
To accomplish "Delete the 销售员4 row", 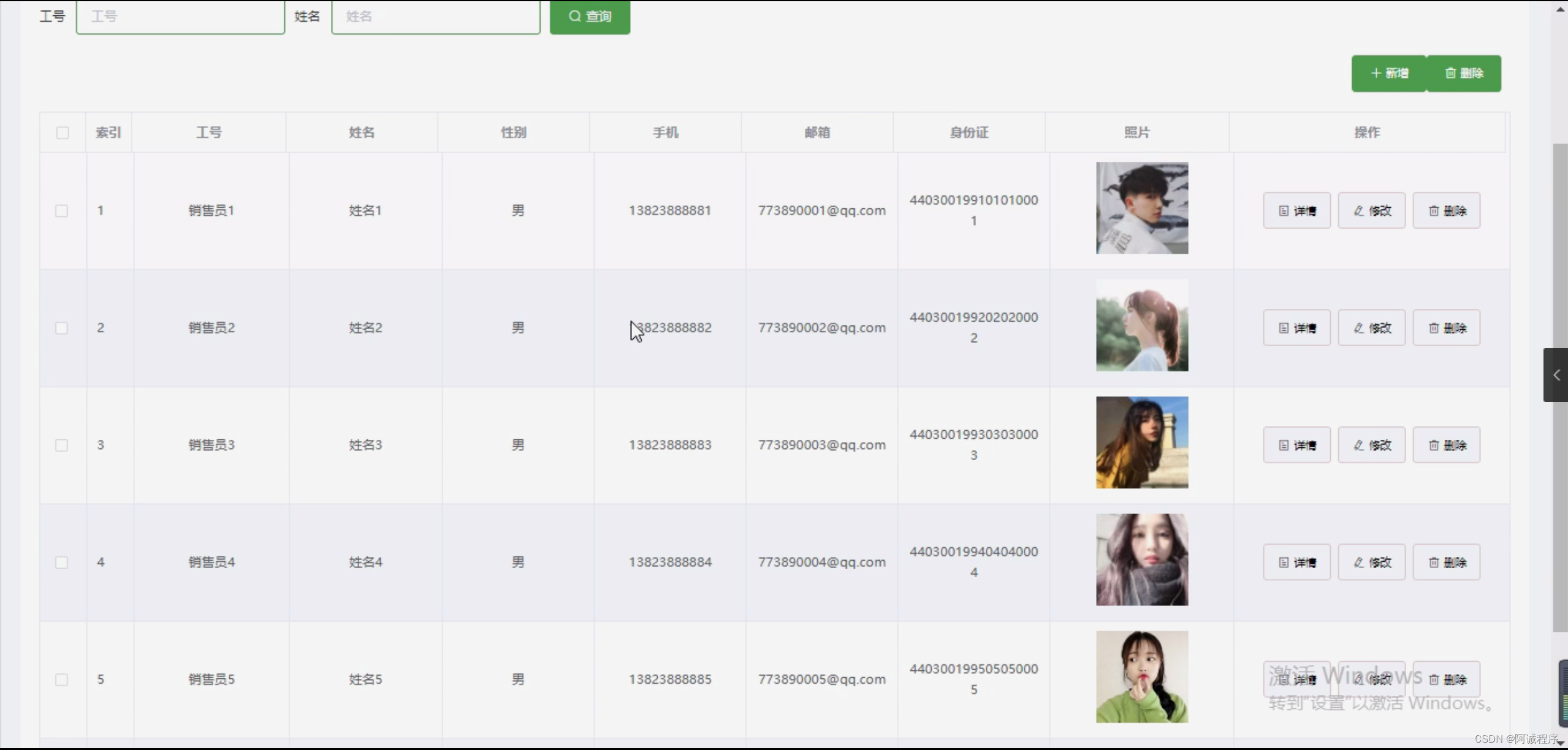I will tap(1446, 562).
